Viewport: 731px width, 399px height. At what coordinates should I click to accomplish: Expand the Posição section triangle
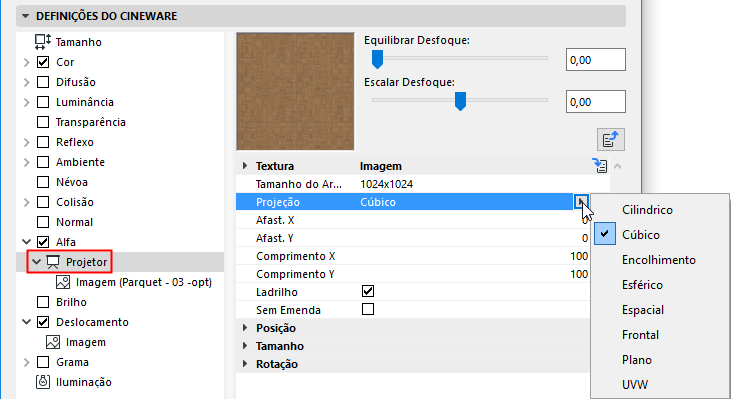(x=245, y=328)
